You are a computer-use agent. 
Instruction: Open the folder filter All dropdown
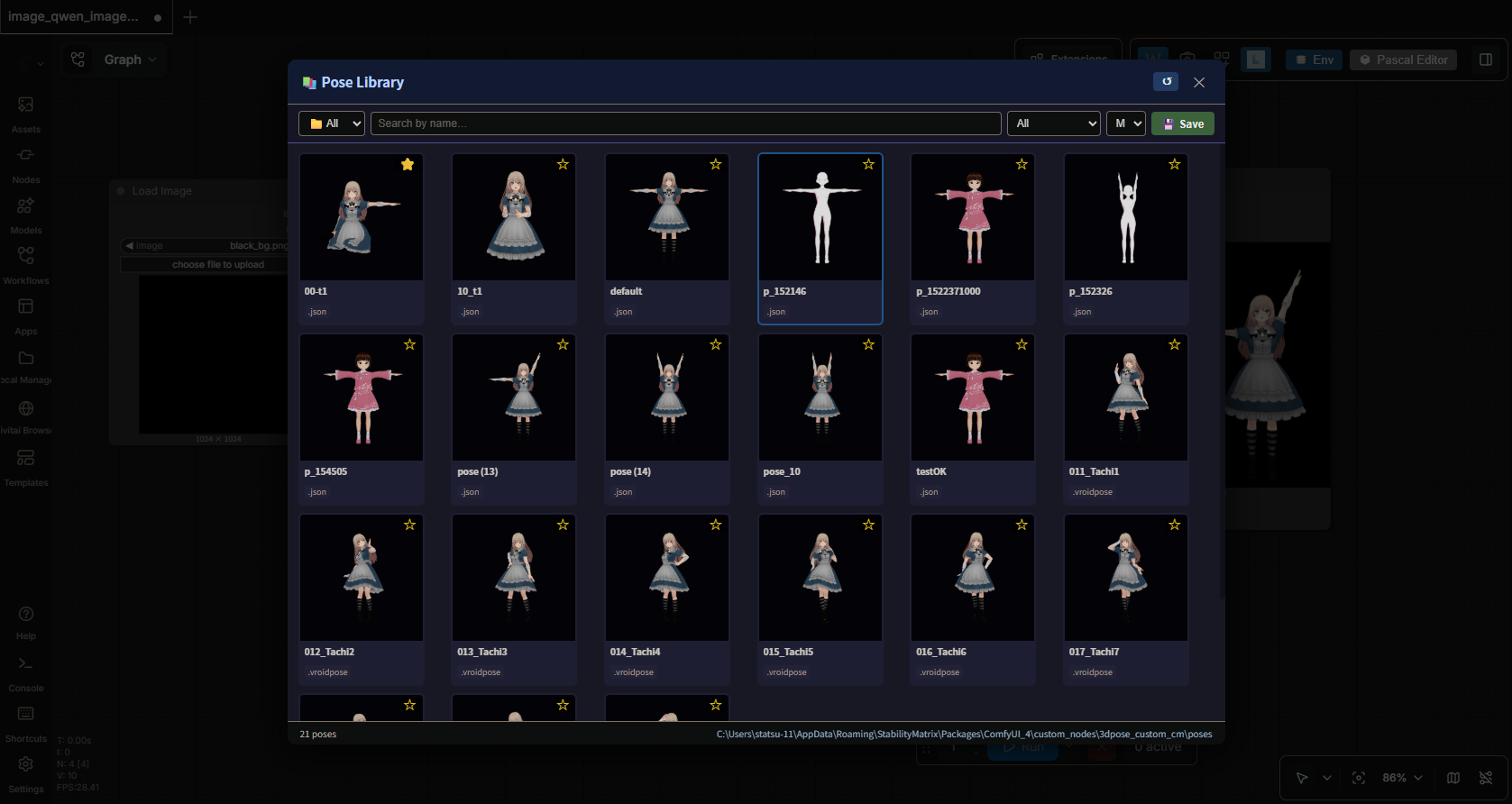point(332,123)
